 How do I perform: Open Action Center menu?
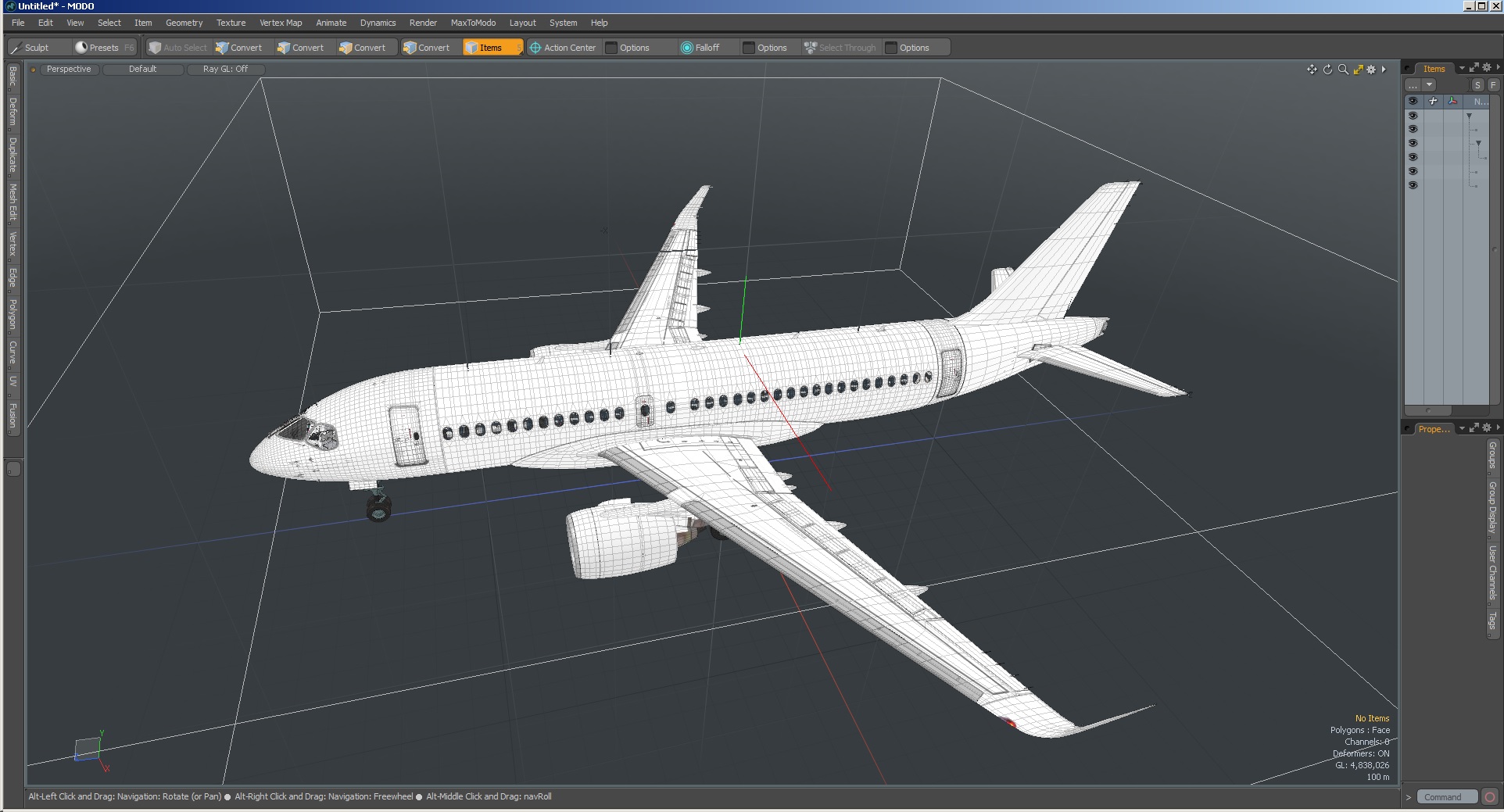[563, 48]
